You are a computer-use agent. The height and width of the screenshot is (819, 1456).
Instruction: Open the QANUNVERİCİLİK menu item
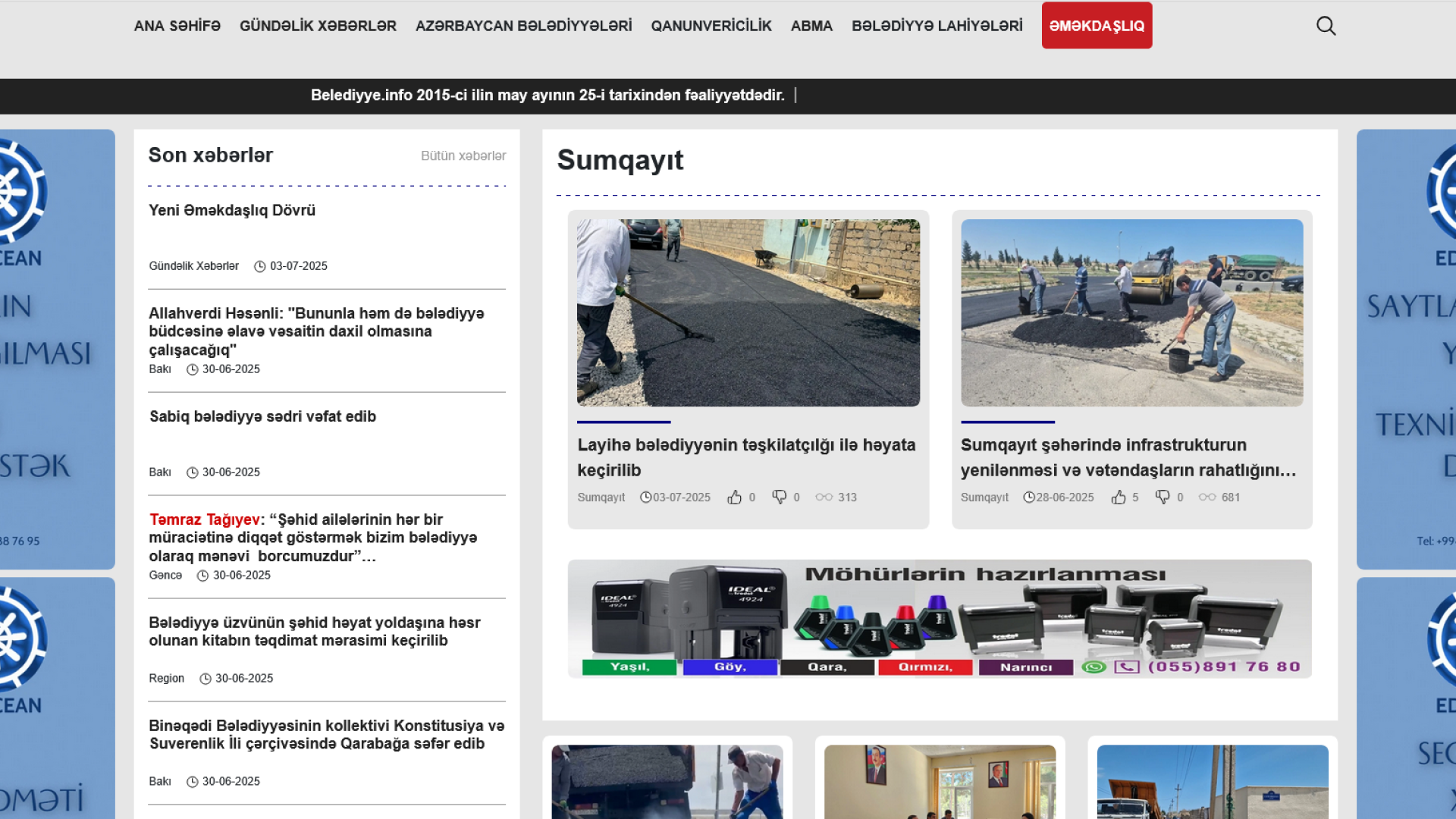coord(711,26)
